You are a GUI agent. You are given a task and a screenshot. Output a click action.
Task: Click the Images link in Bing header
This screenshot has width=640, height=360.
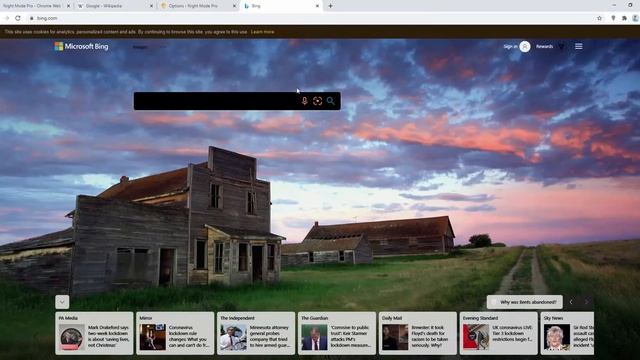[140, 47]
